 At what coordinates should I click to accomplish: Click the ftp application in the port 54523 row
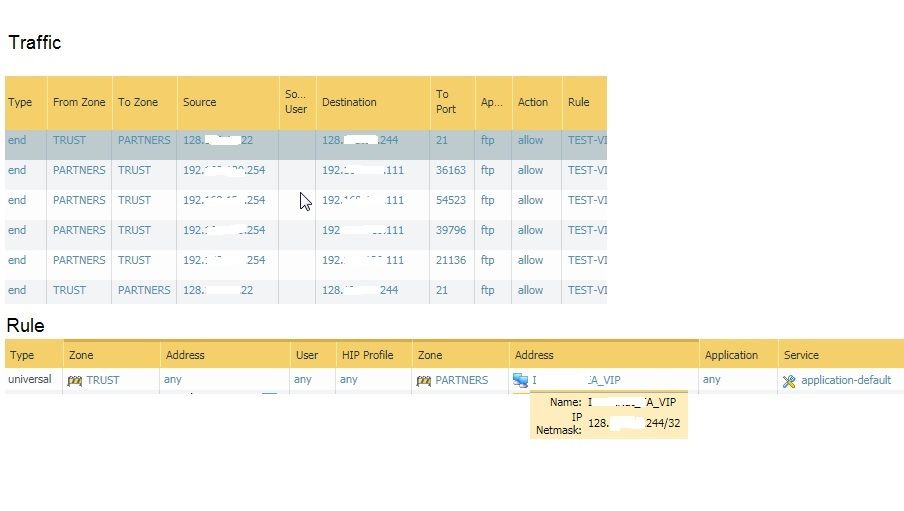[487, 200]
